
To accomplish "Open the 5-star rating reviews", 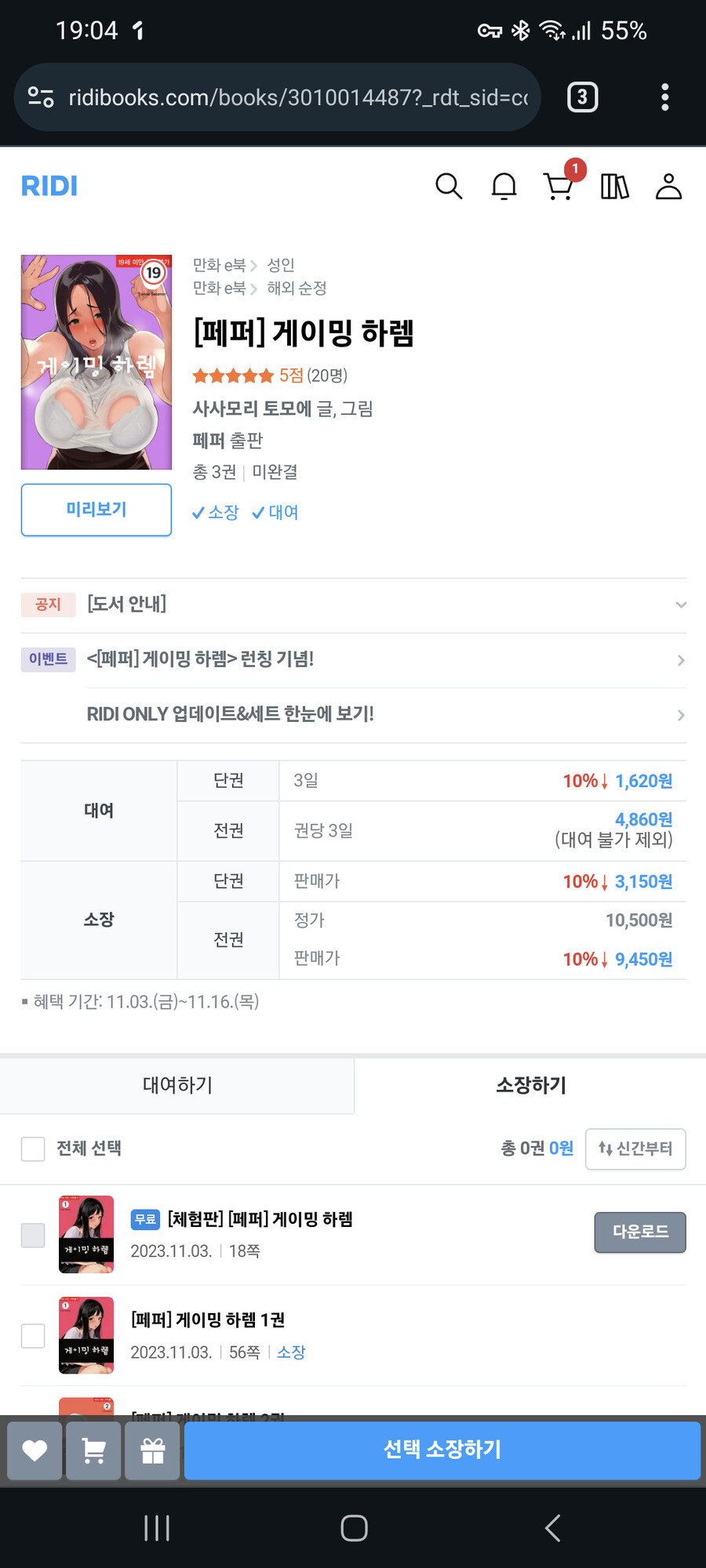I will pyautogui.click(x=233, y=376).
